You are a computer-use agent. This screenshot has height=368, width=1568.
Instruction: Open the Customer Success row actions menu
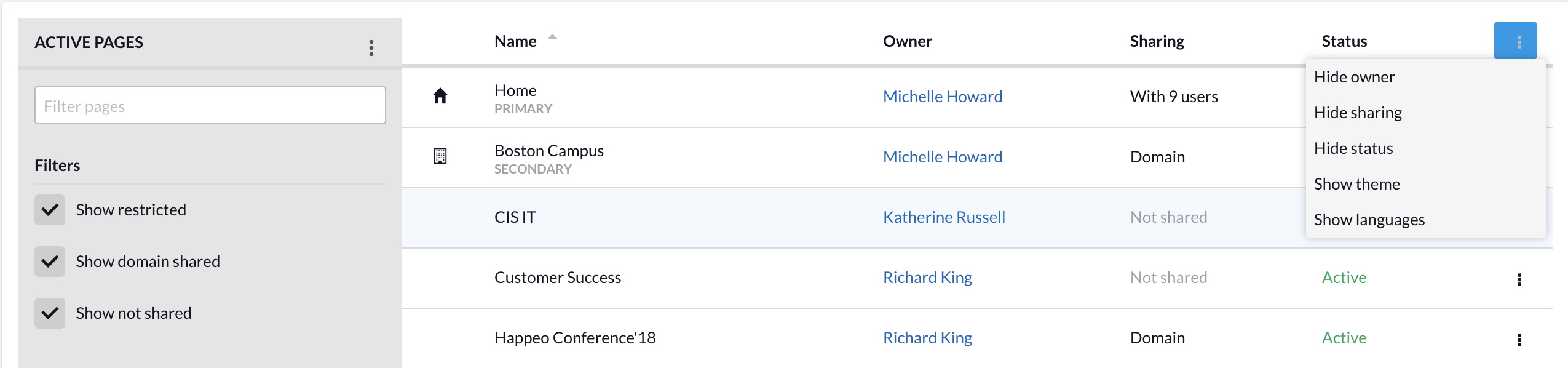pyautogui.click(x=1519, y=279)
